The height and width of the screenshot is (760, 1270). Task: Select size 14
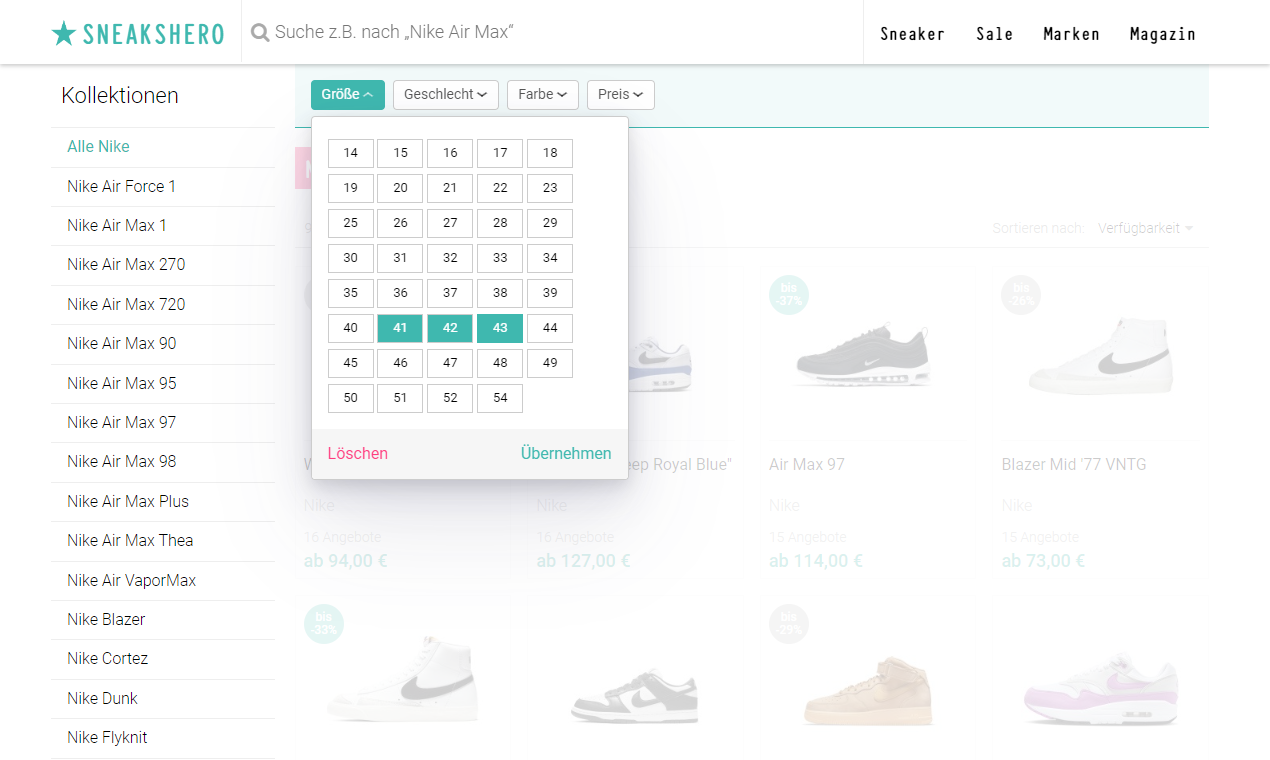point(351,153)
